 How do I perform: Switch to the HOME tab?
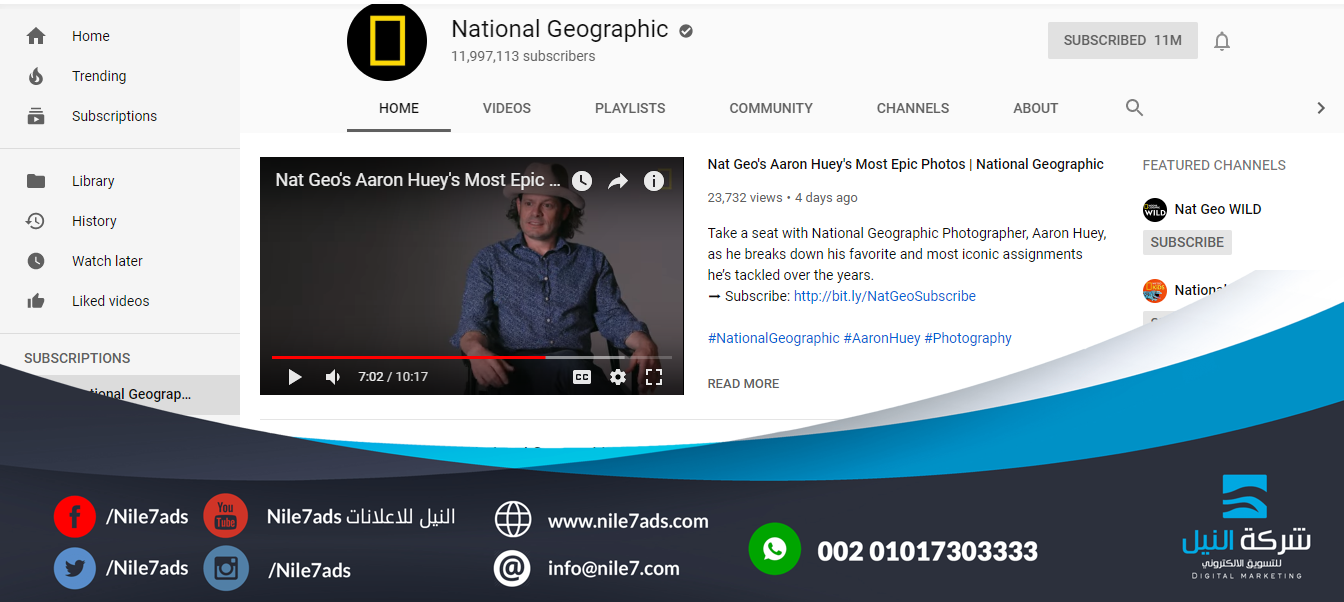(x=399, y=108)
